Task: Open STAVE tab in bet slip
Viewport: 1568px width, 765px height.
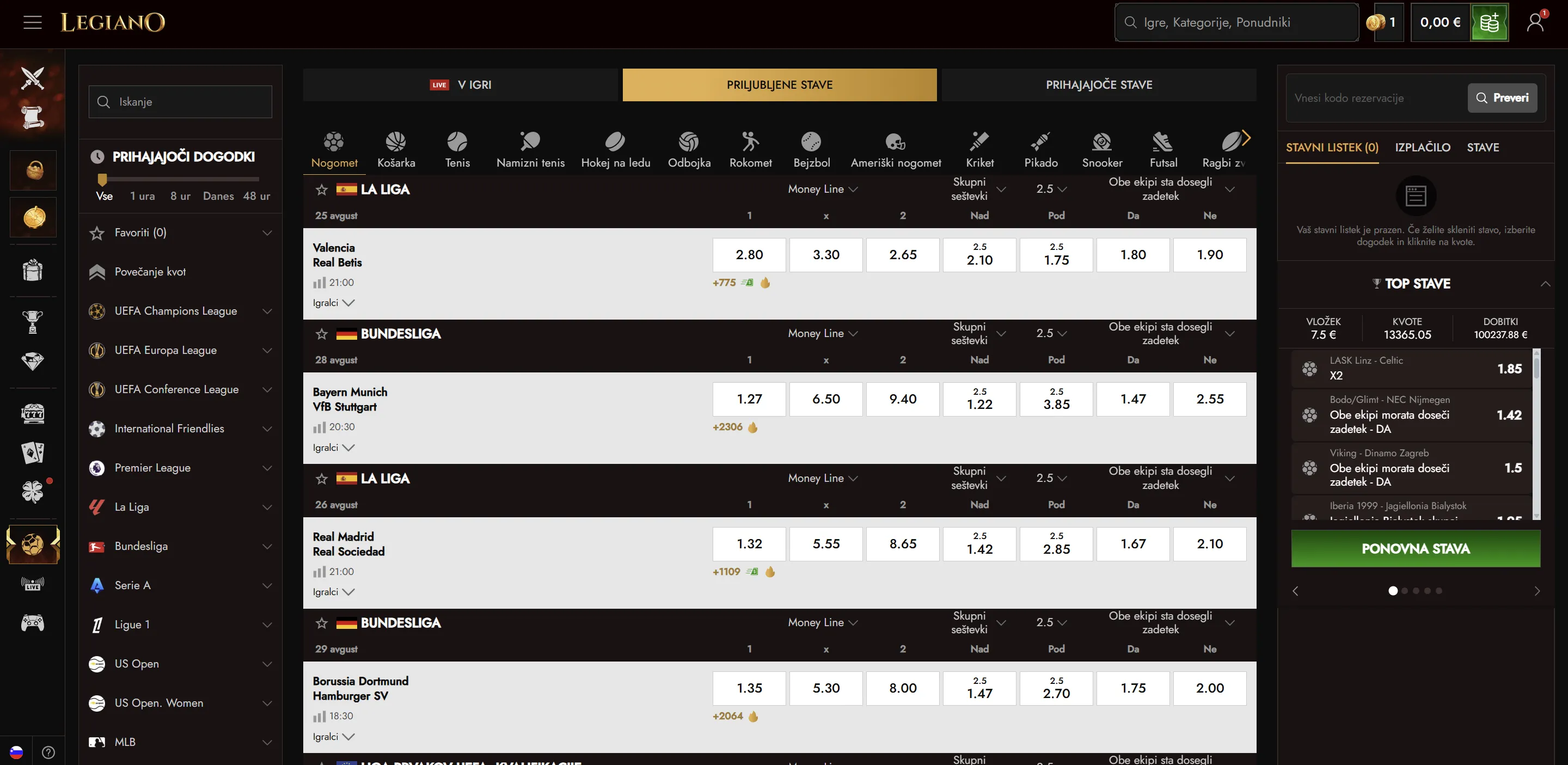Action: [x=1483, y=147]
